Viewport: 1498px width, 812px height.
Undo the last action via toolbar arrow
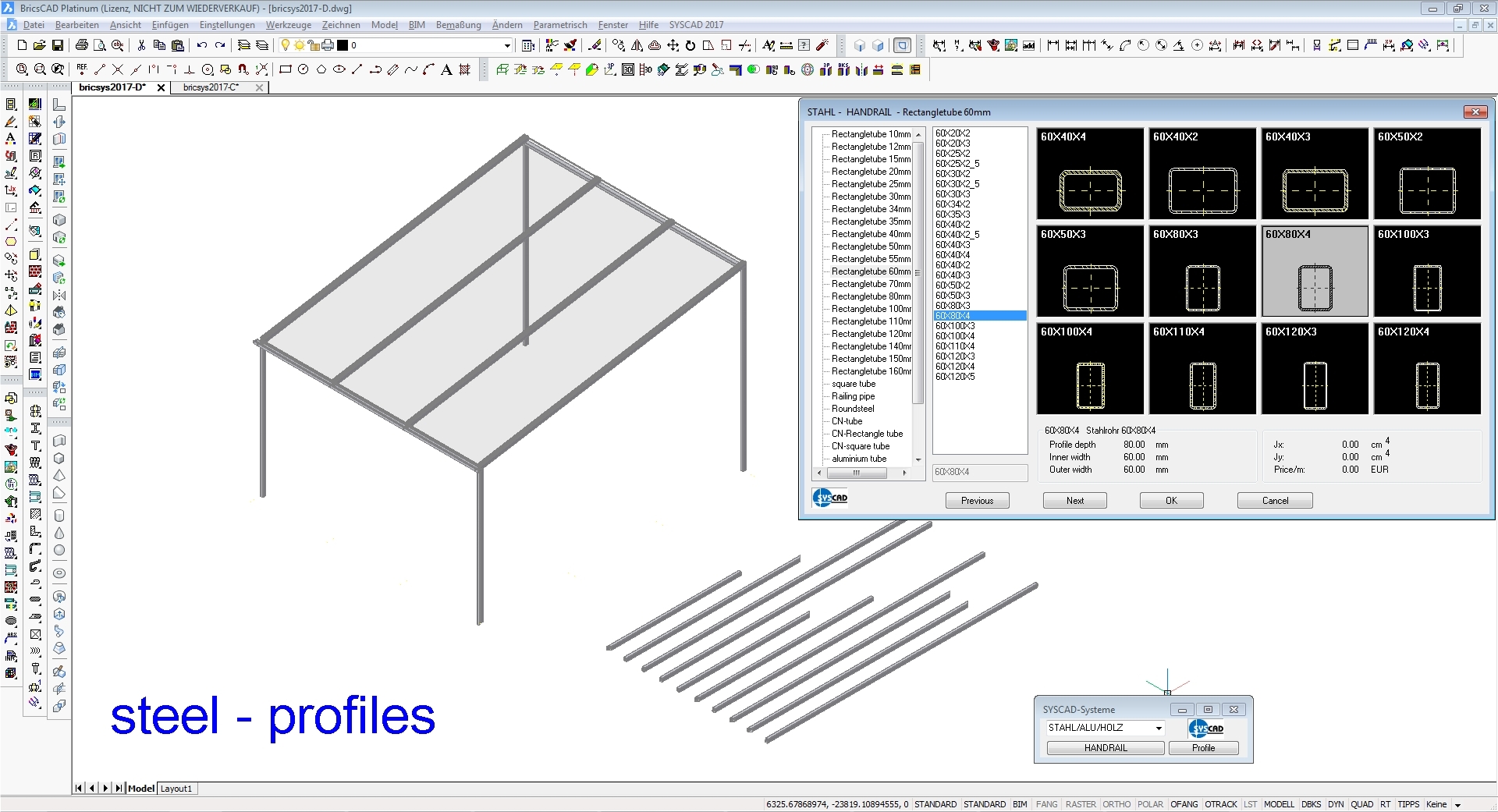tap(202, 45)
